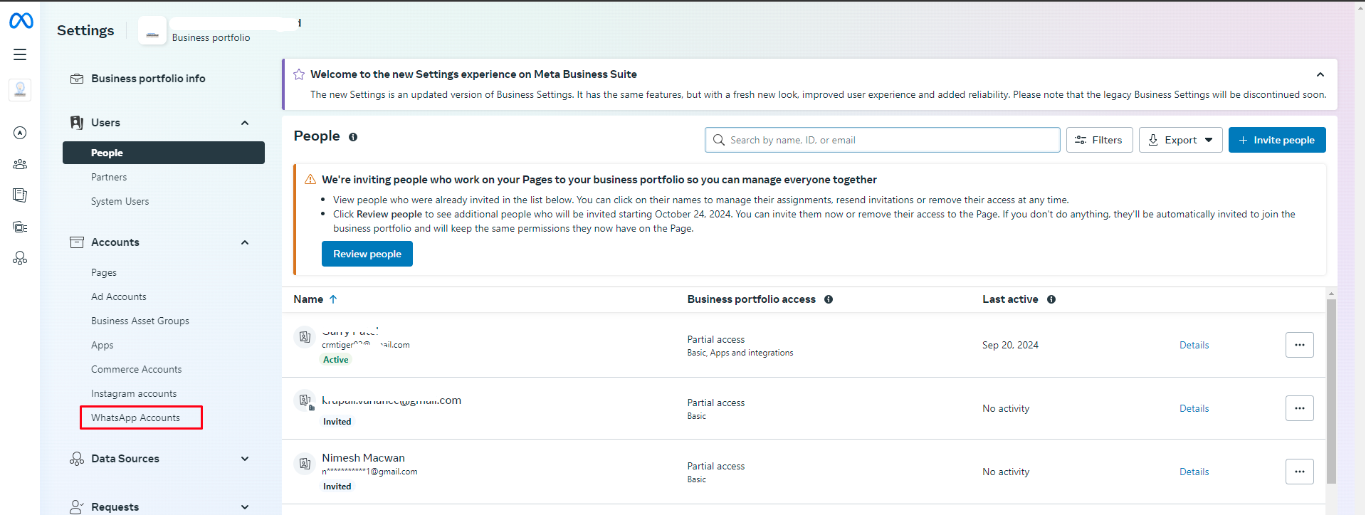Click the Requests section icon
The width and height of the screenshot is (1365, 515).
tap(77, 507)
